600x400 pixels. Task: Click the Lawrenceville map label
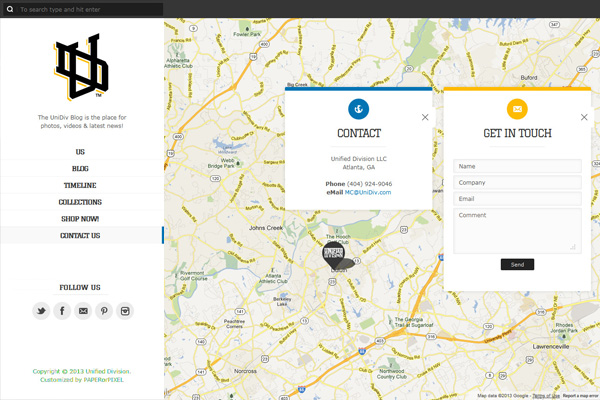click(x=551, y=346)
